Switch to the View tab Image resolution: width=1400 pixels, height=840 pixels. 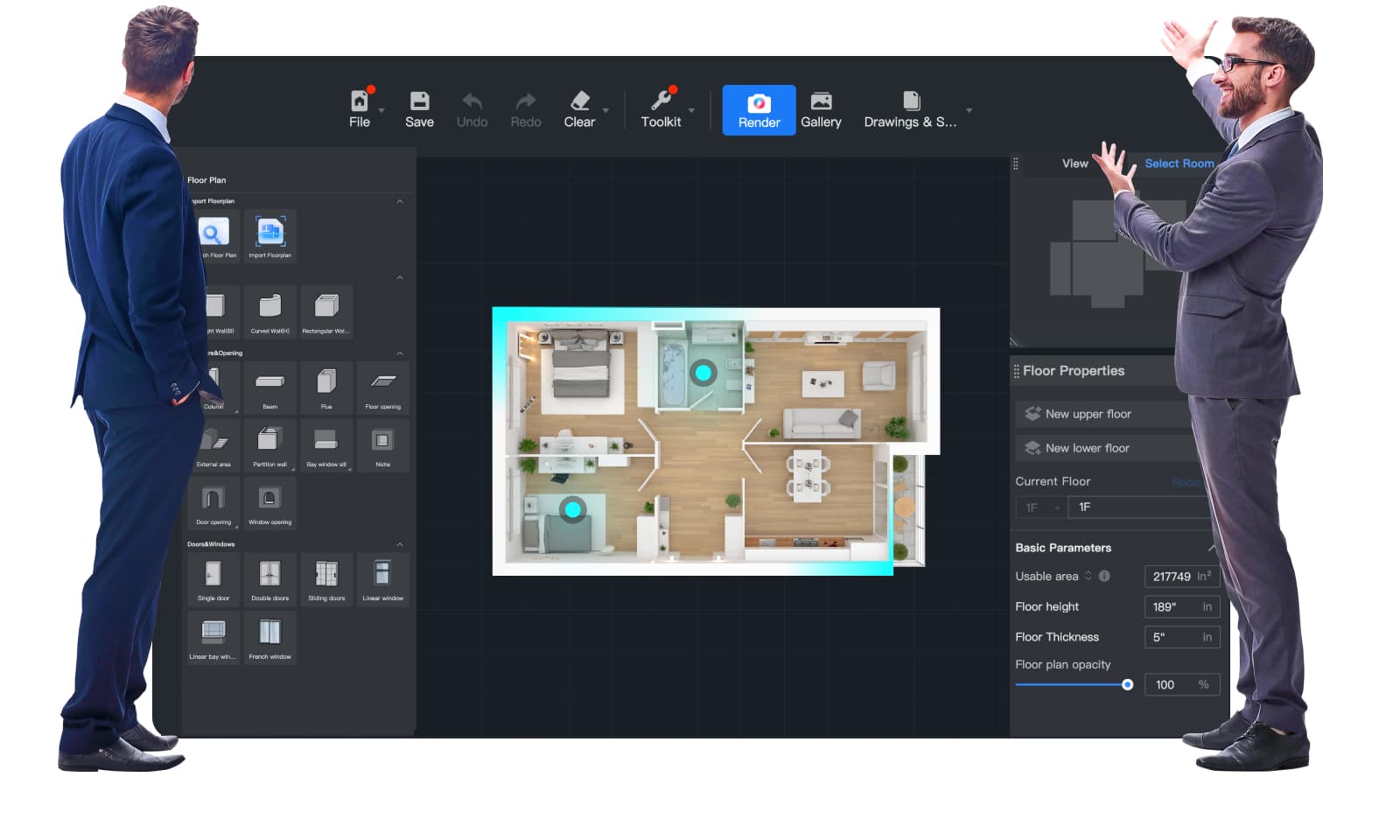click(x=1074, y=164)
